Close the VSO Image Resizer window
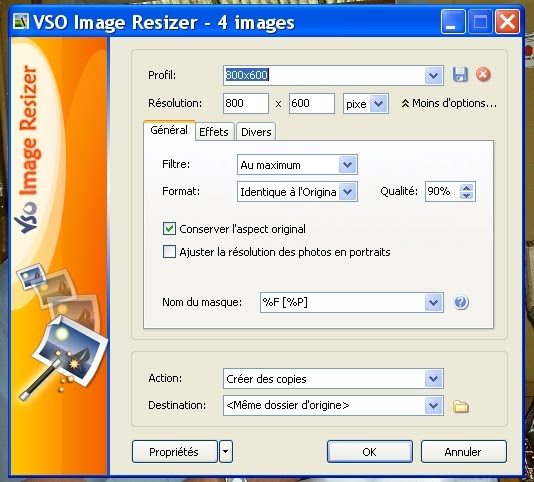 click(507, 22)
